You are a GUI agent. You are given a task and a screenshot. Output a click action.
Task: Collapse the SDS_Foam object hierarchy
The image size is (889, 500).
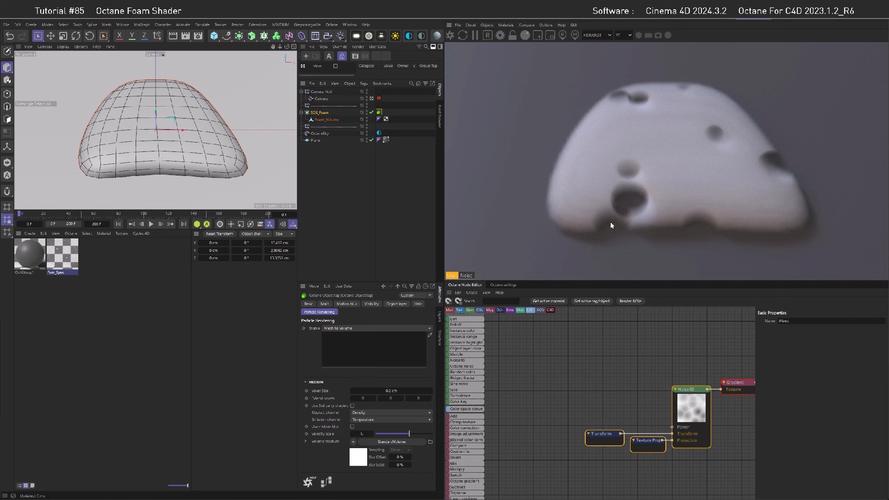click(x=302, y=112)
